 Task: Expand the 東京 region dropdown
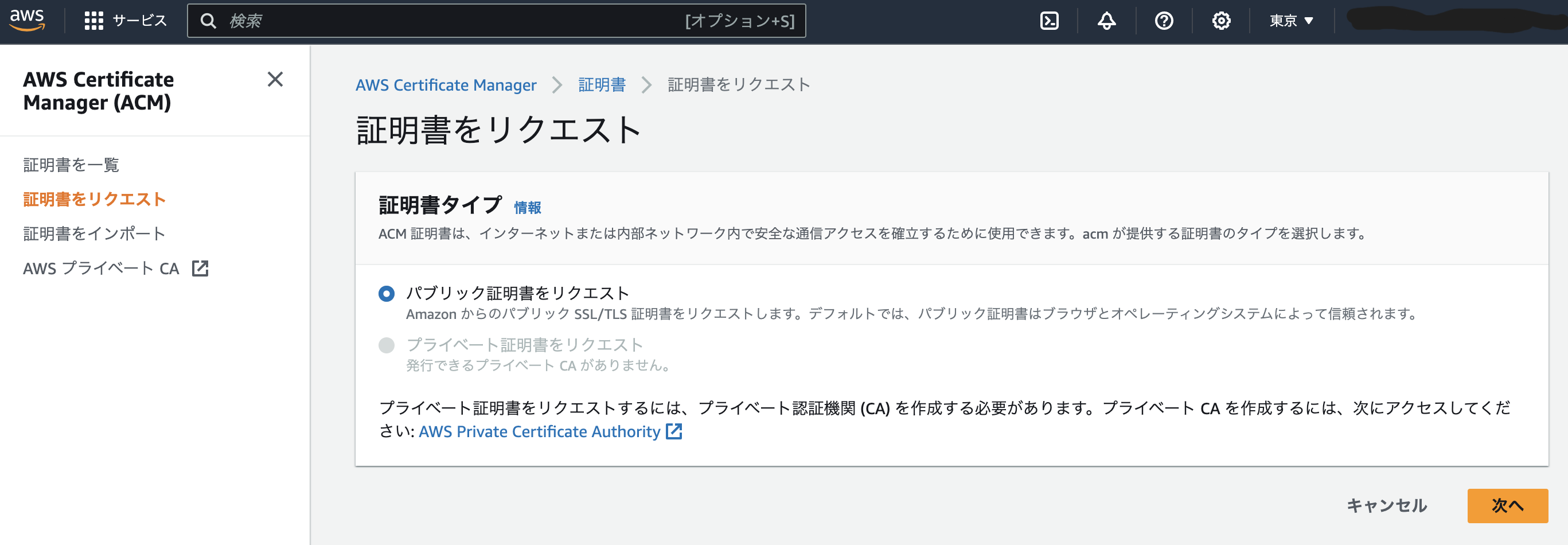[x=1291, y=21]
